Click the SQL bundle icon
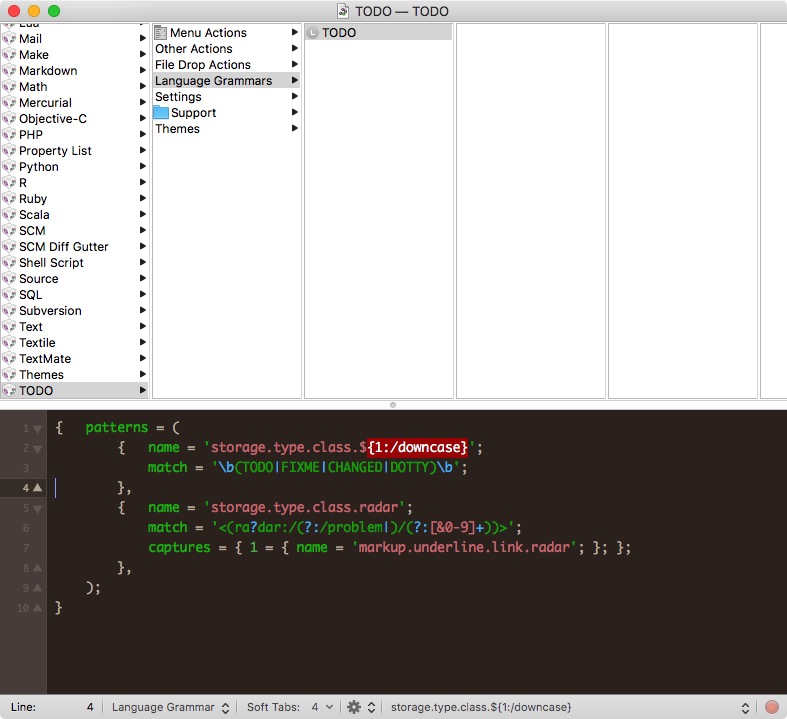787x719 pixels. pyautogui.click(x=9, y=295)
